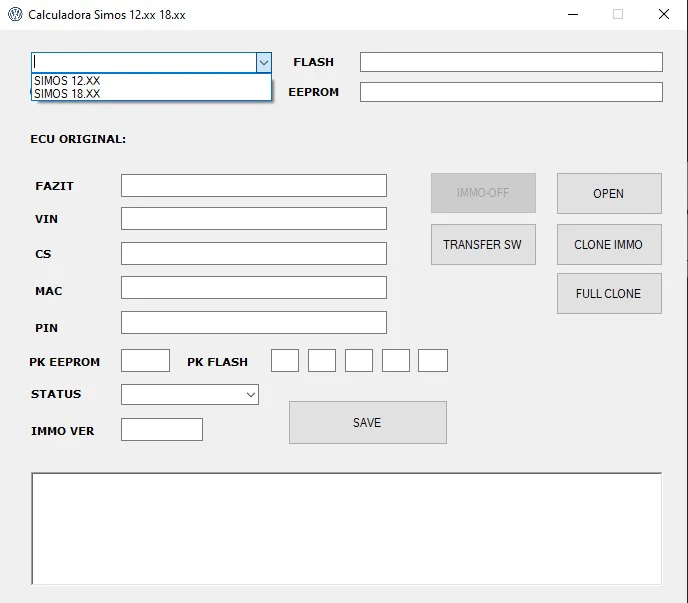
Task: Click inside the large log output box
Action: click(347, 529)
